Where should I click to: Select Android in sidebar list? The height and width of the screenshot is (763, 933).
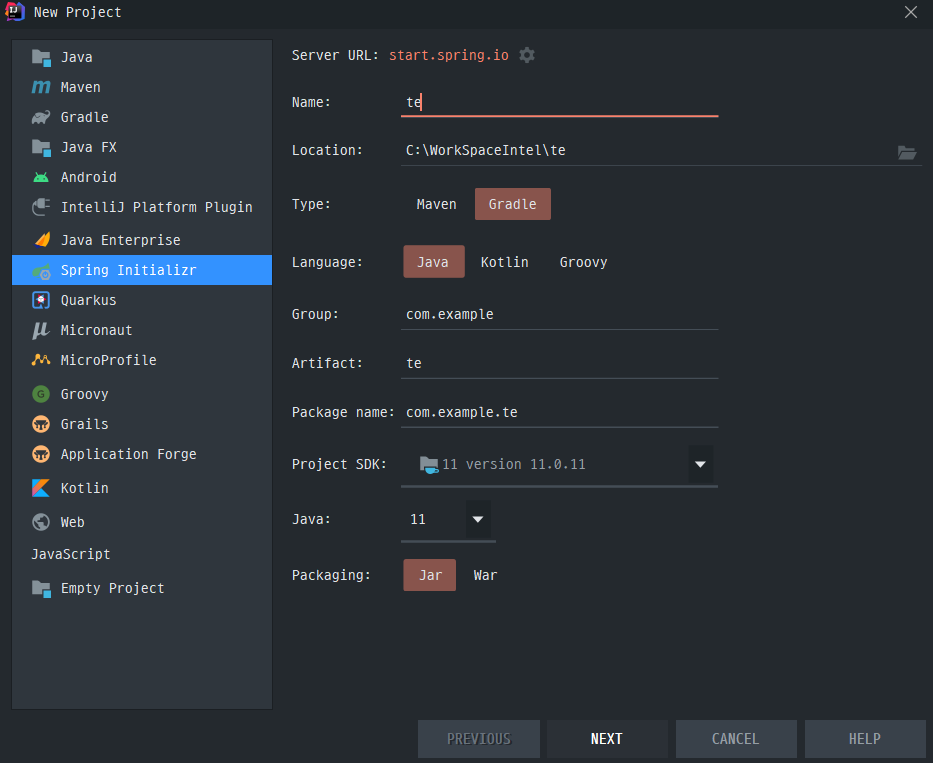click(142, 177)
